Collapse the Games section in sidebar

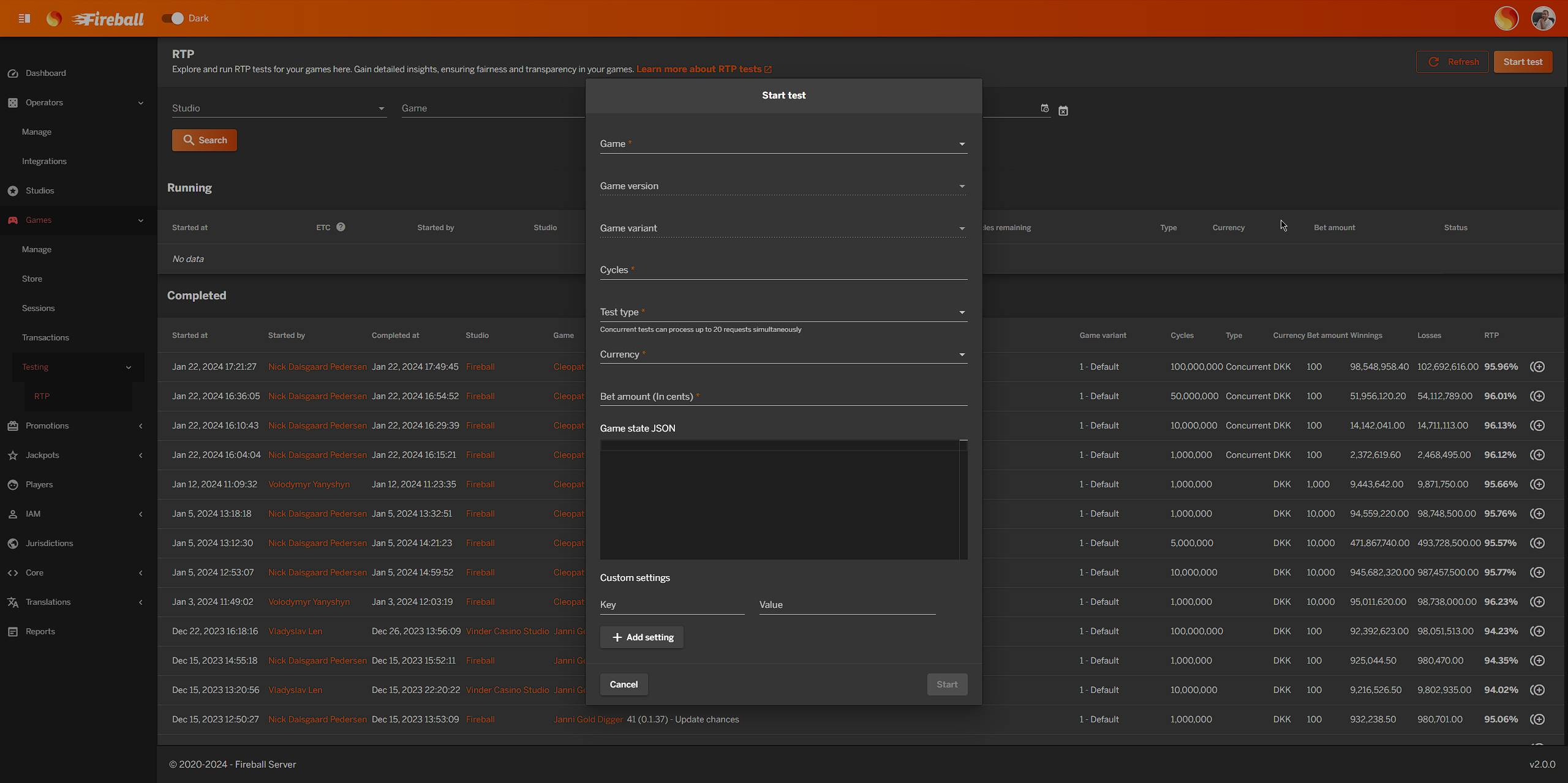[x=141, y=220]
